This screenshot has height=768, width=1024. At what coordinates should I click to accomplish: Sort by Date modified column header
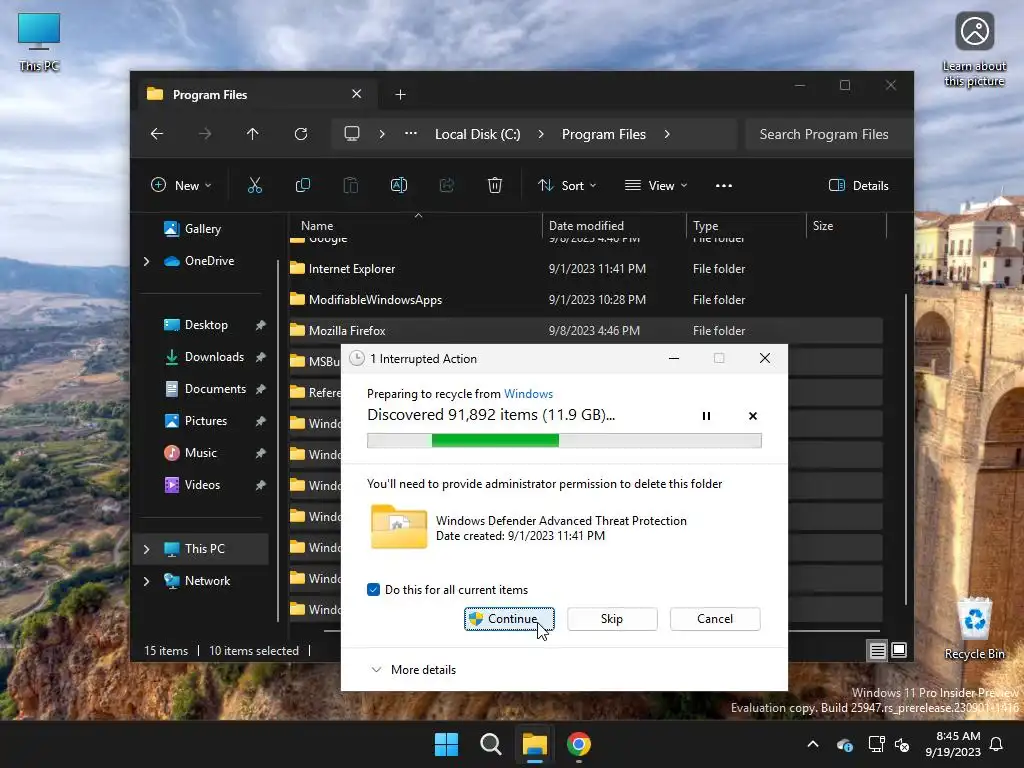pos(614,225)
